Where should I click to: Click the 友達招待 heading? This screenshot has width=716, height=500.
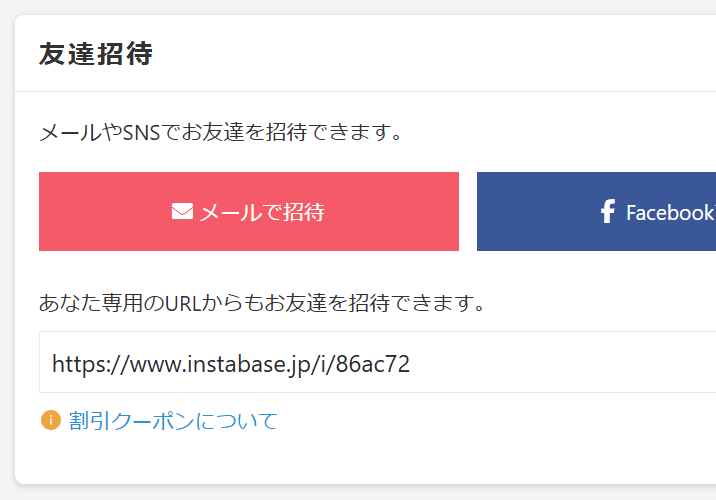coord(95,54)
